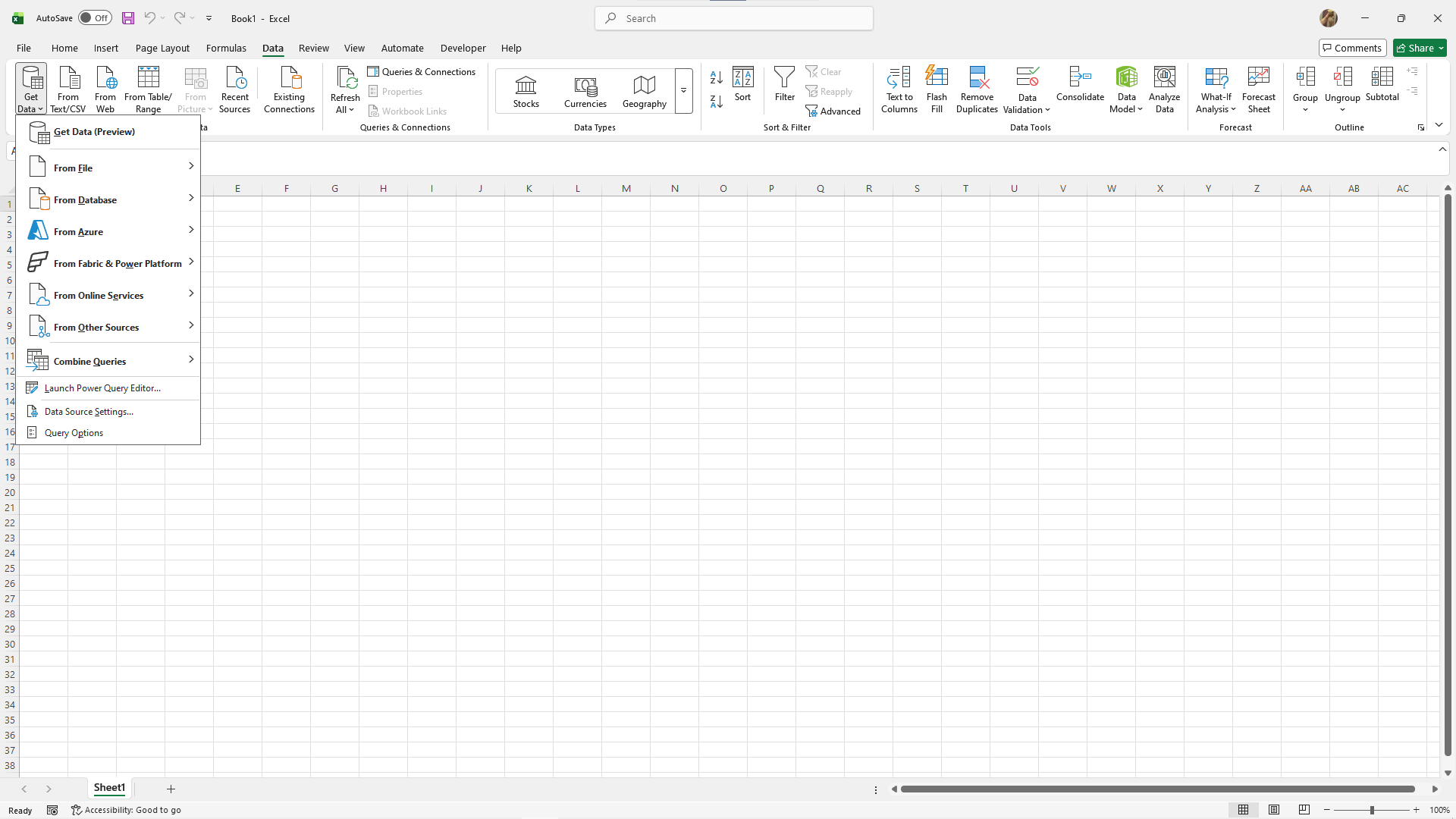1456x819 pixels.
Task: Switch to the Formulas ribbon tab
Action: coord(226,48)
